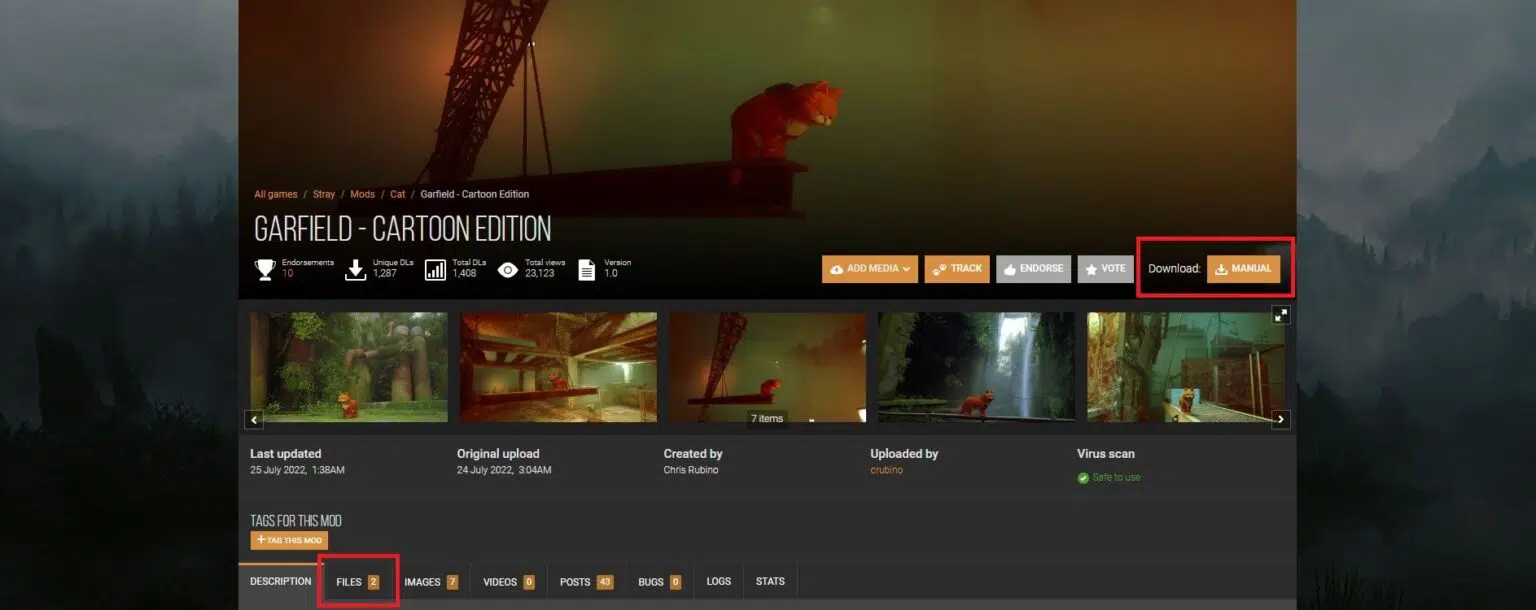This screenshot has width=1536, height=610.
Task: Show next gallery images with right arrow
Action: tap(1281, 420)
